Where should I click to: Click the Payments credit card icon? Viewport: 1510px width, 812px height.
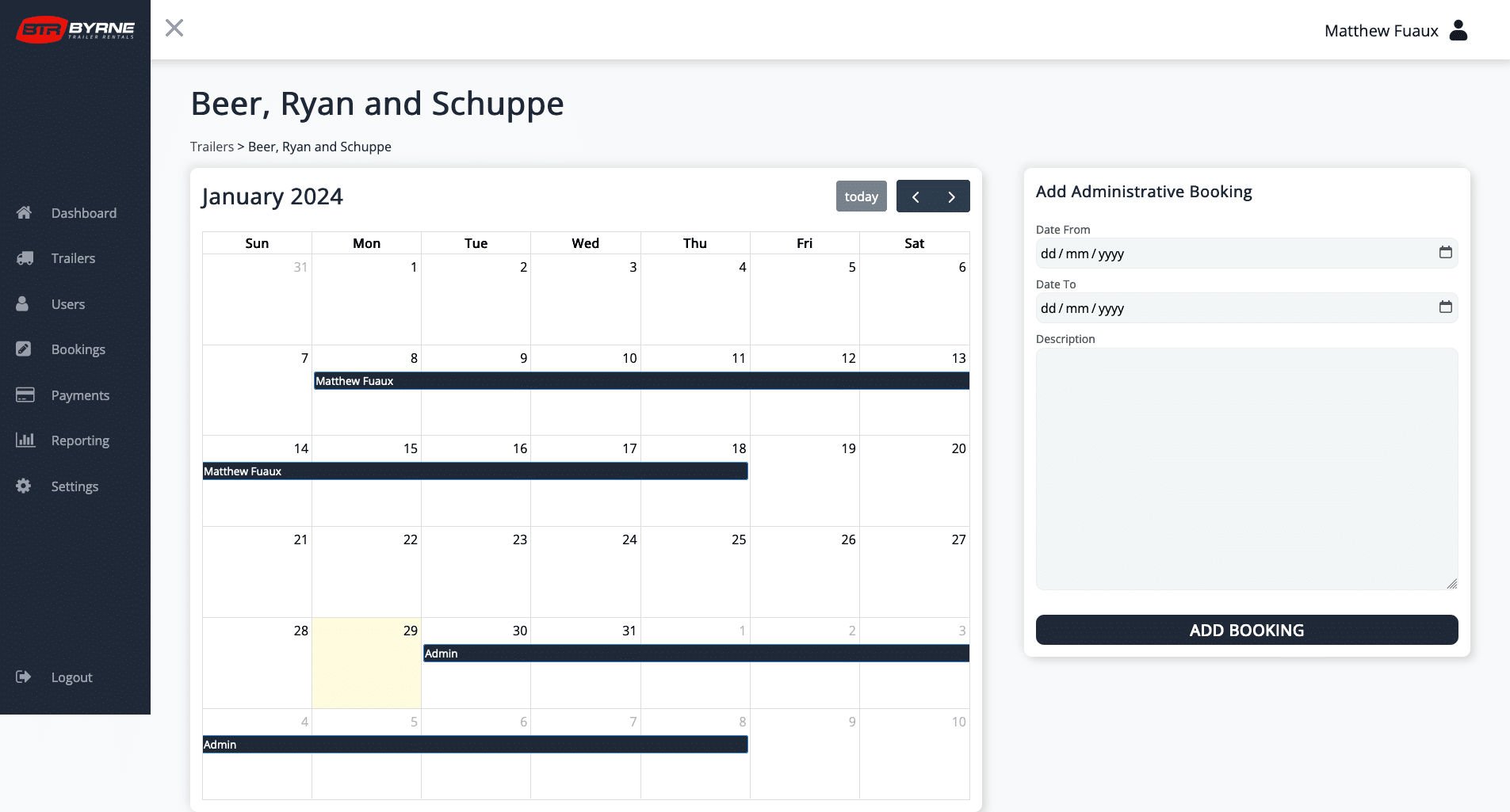point(25,395)
